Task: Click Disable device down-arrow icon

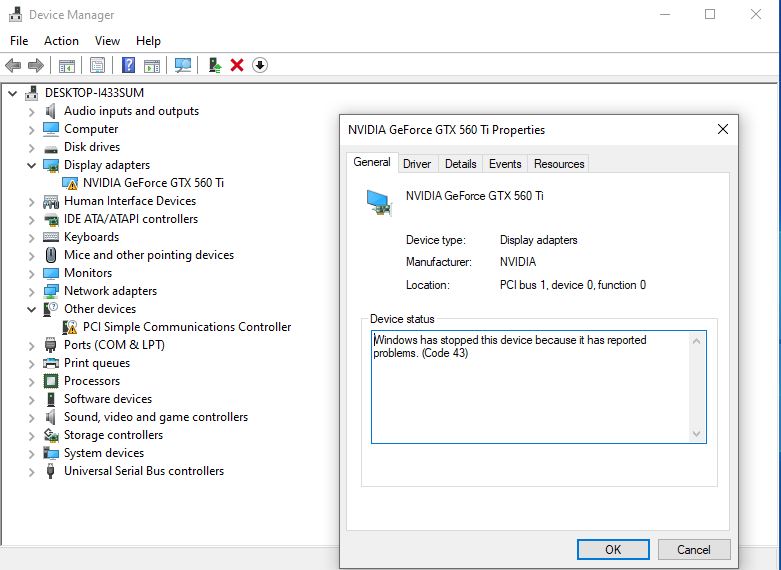Action: point(260,65)
